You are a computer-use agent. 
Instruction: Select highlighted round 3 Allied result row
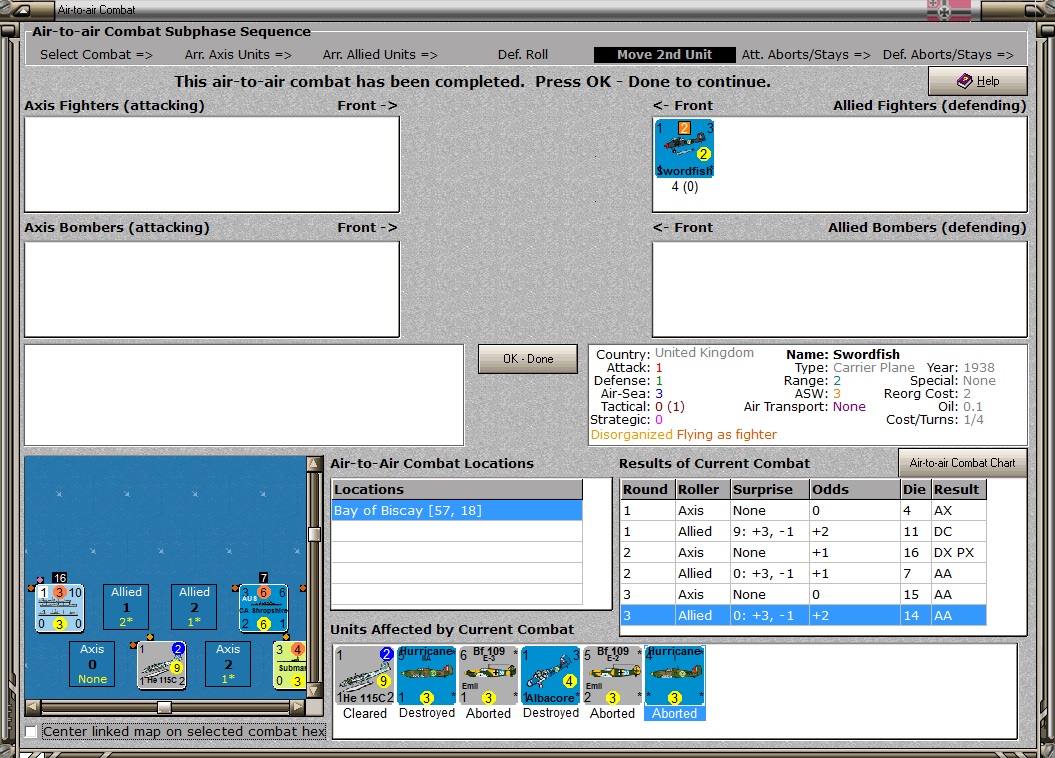click(x=803, y=615)
